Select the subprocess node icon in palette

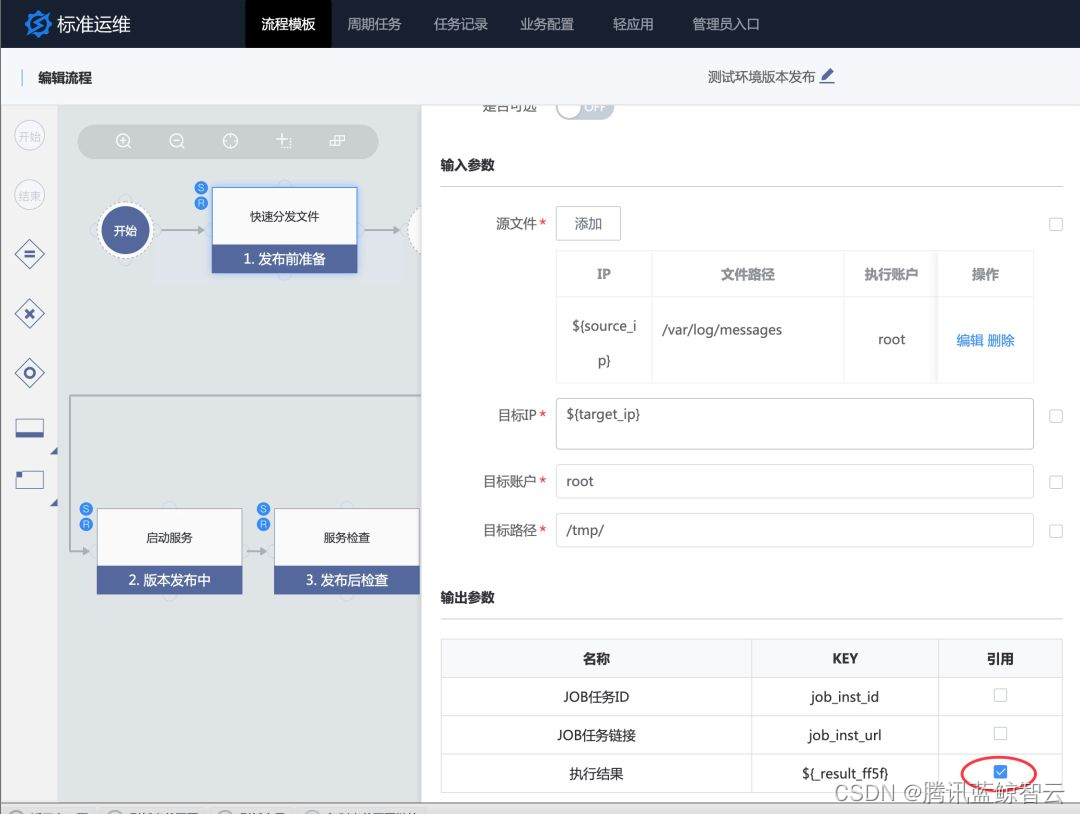point(29,373)
